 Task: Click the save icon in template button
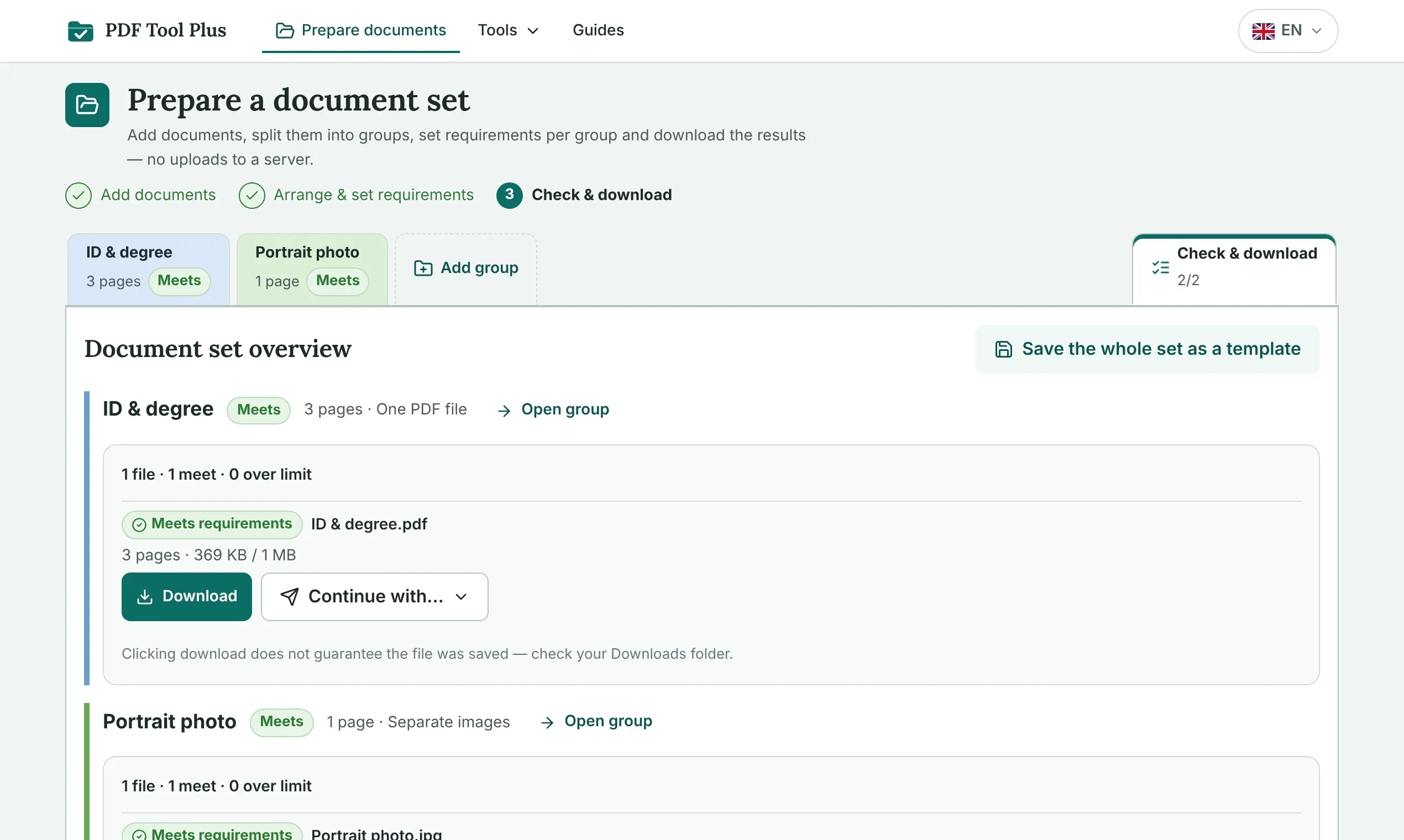click(x=1003, y=349)
